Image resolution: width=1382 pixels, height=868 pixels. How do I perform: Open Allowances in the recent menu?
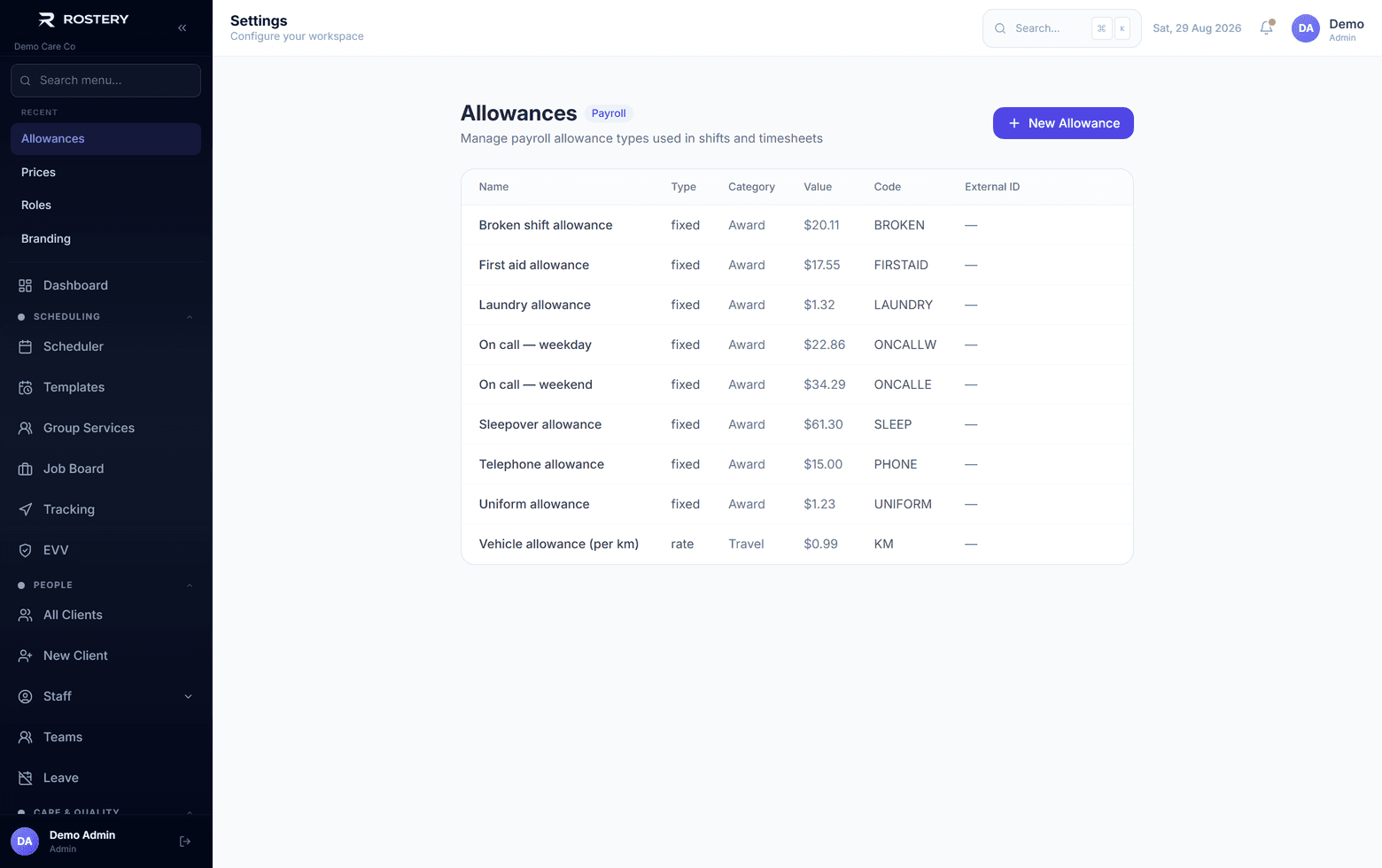pyautogui.click(x=105, y=139)
